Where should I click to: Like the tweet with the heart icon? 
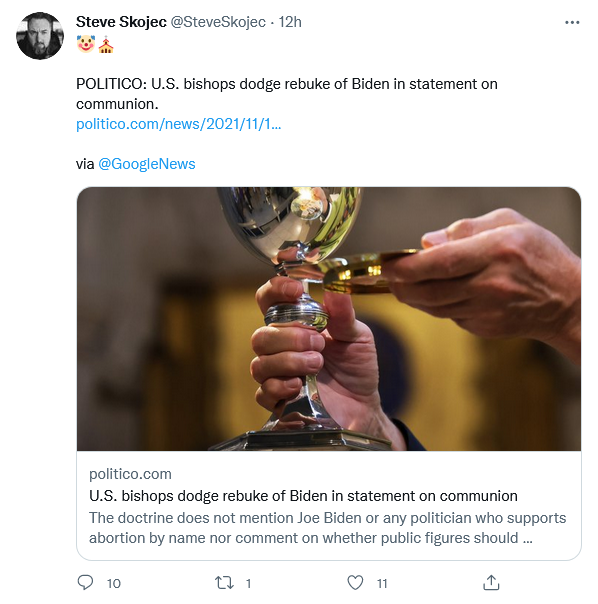coord(355,582)
